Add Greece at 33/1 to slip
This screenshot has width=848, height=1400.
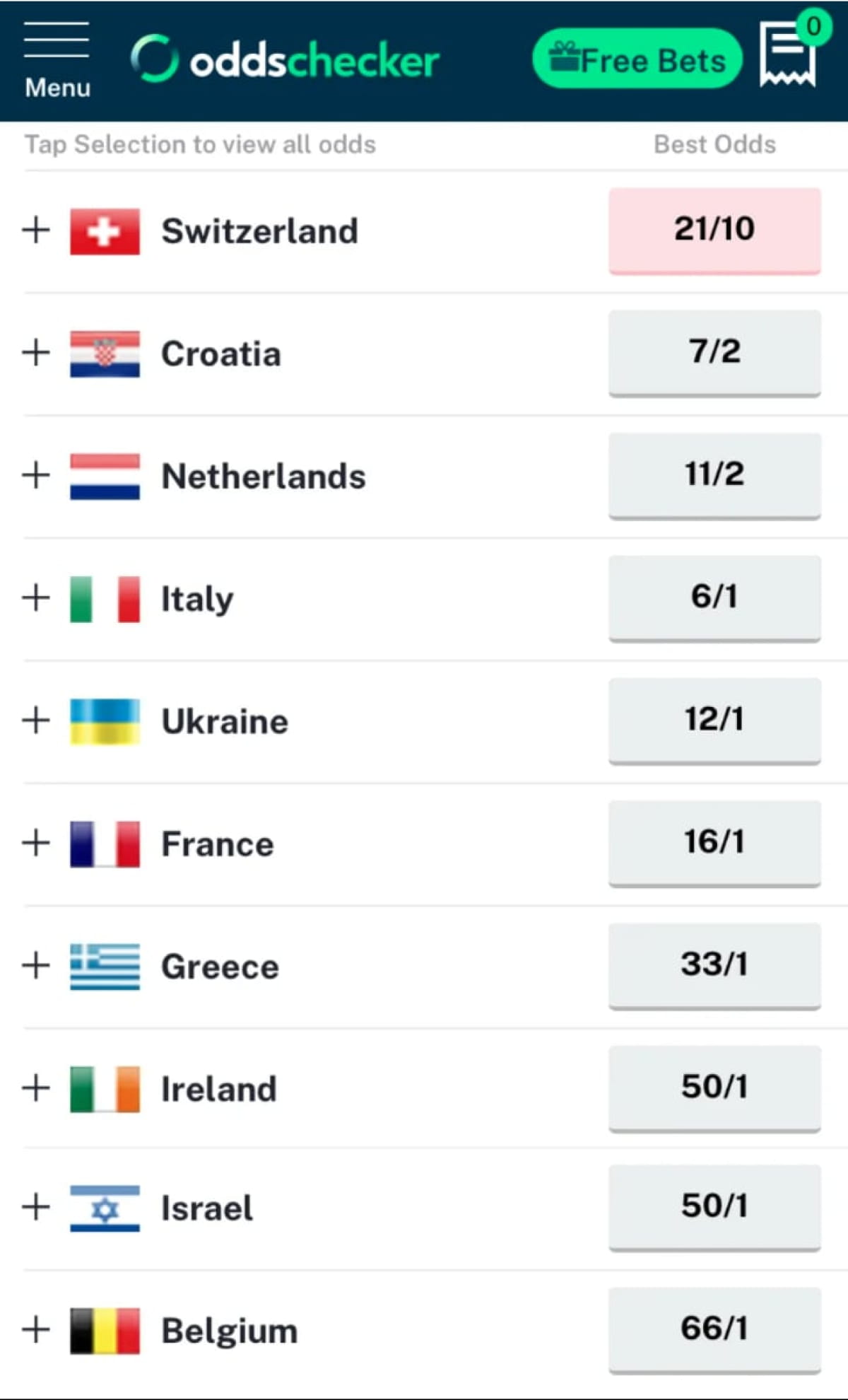coord(714,965)
